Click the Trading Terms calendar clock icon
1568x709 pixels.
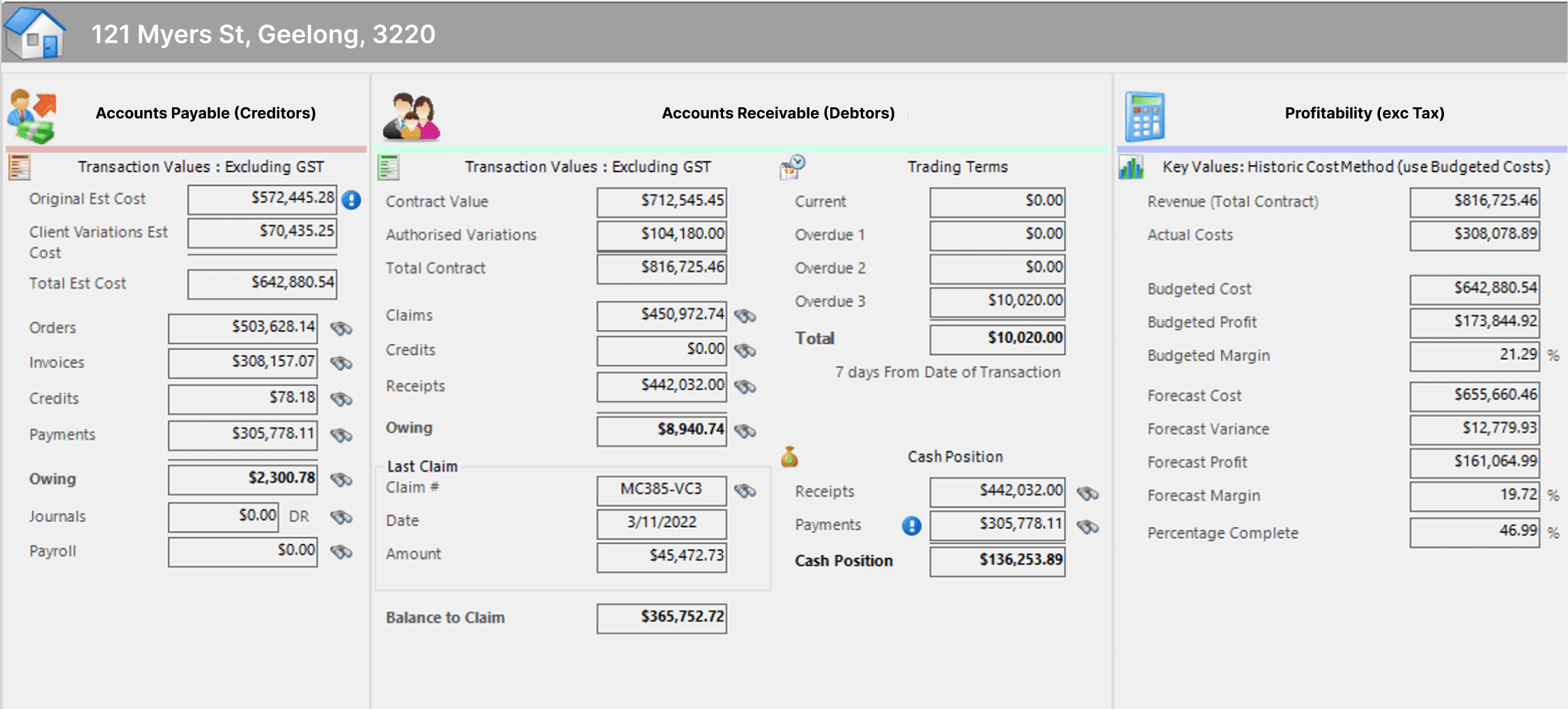792,167
